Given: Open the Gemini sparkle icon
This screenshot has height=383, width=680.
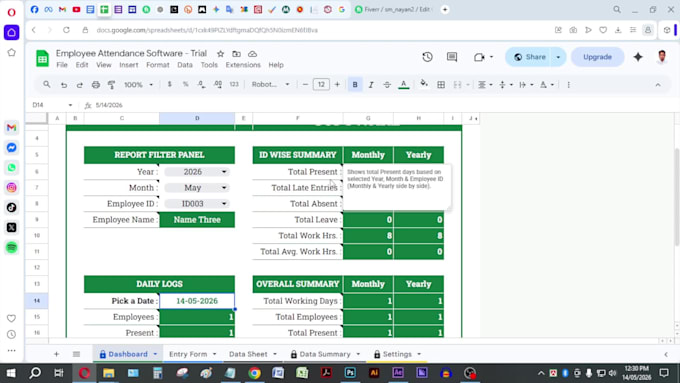Looking at the screenshot, I should click(638, 57).
